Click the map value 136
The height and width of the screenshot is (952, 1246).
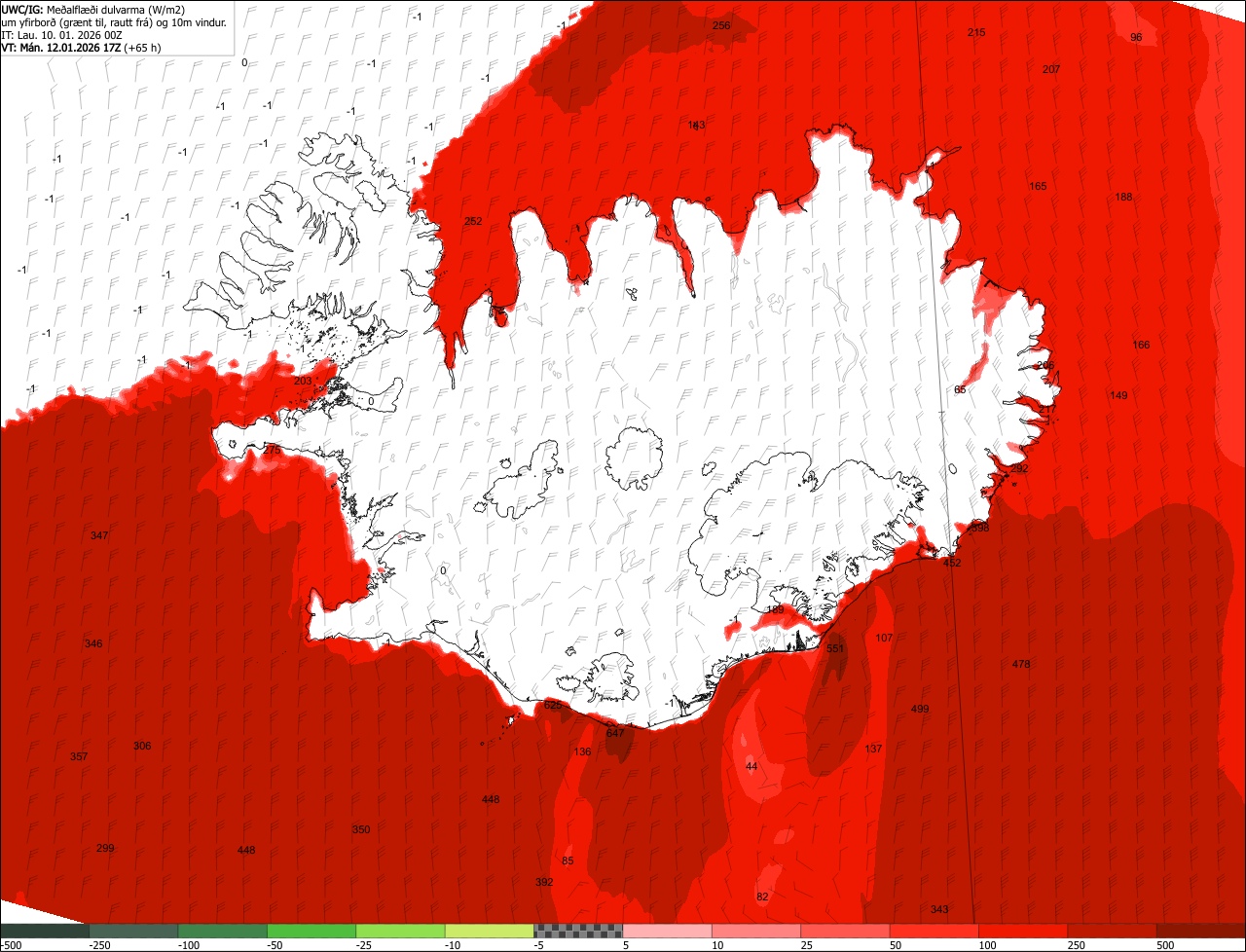pos(582,751)
